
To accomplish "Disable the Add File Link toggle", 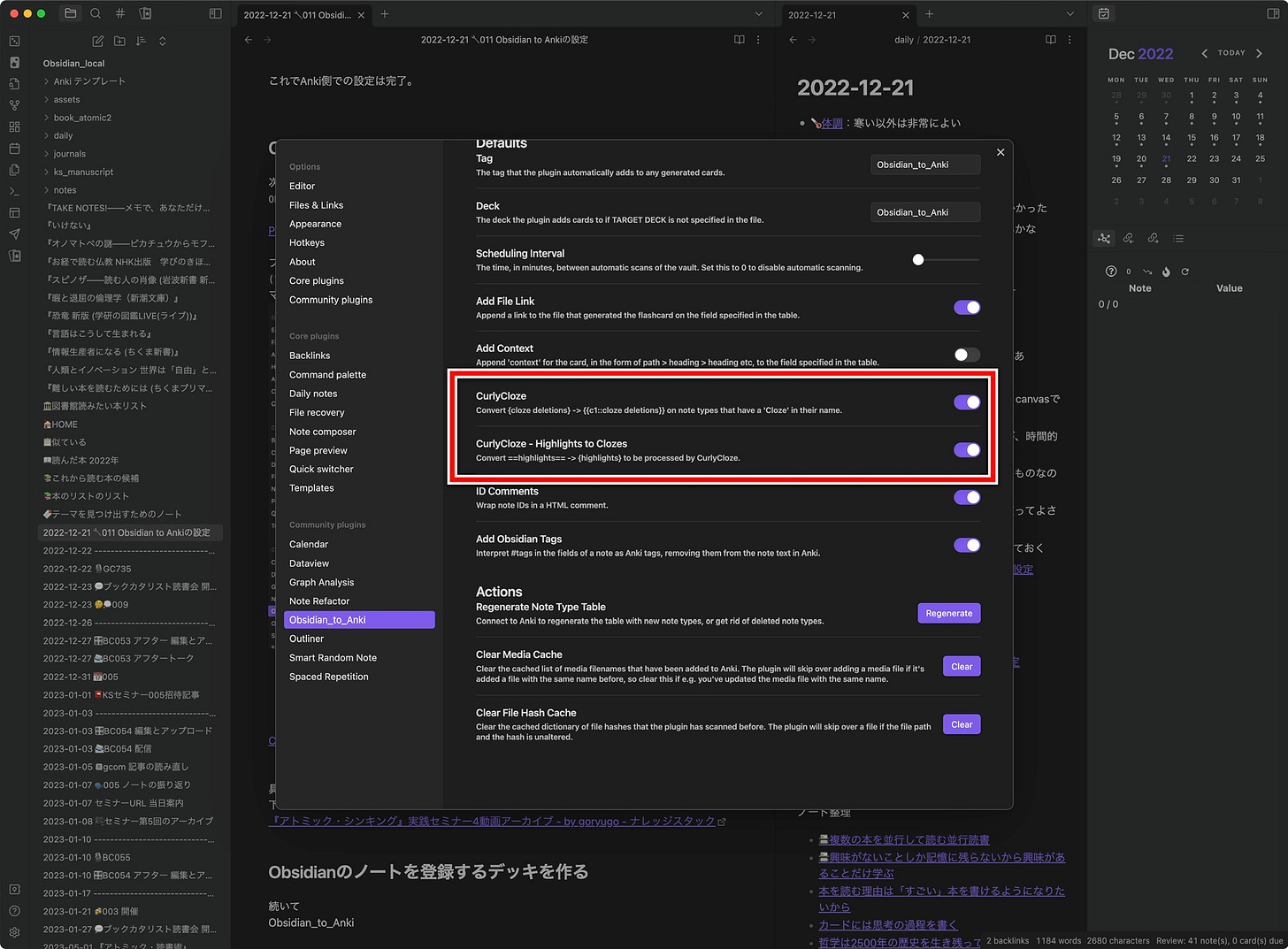I will (x=967, y=307).
